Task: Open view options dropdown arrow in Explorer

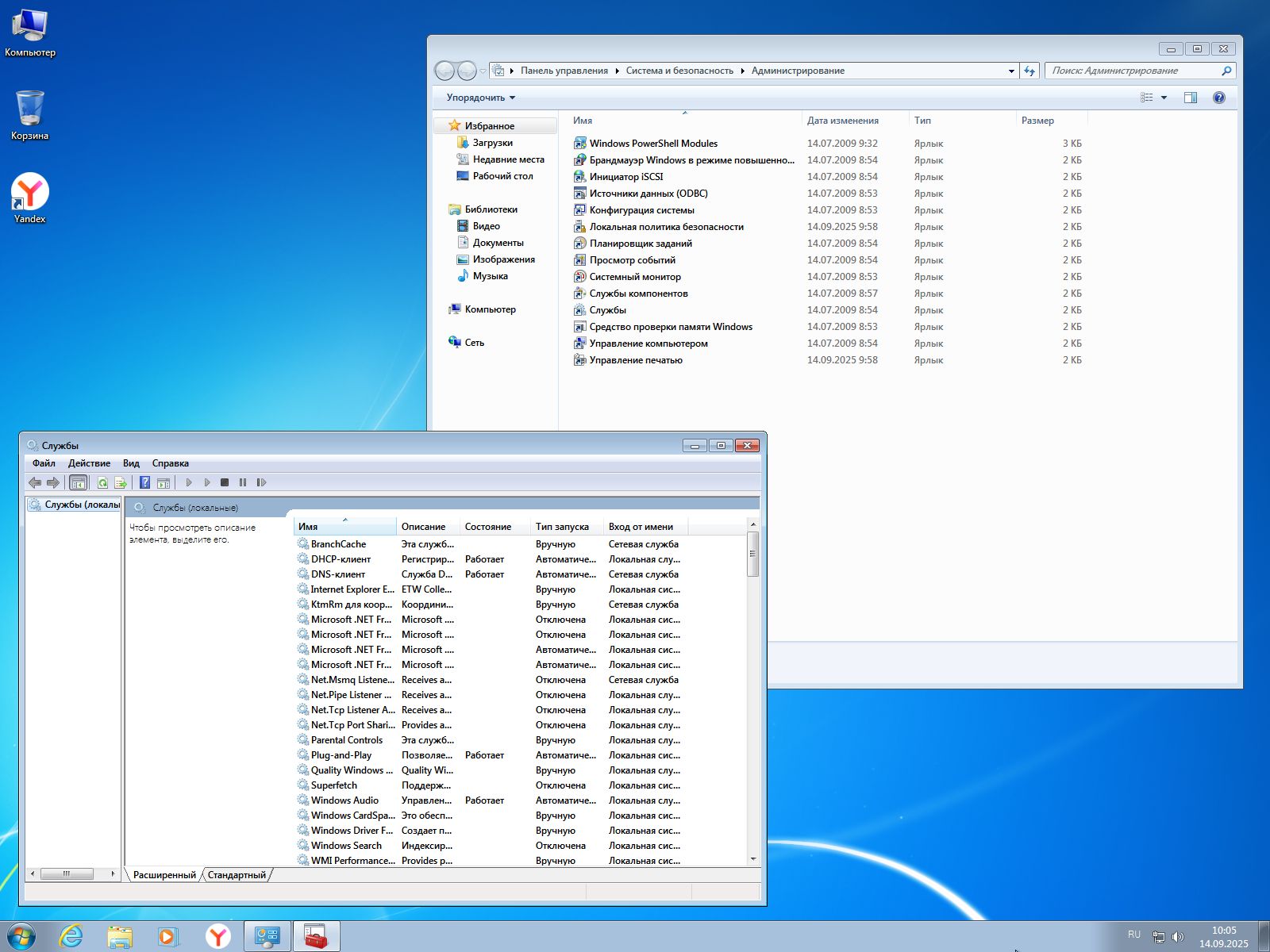Action: click(1164, 98)
